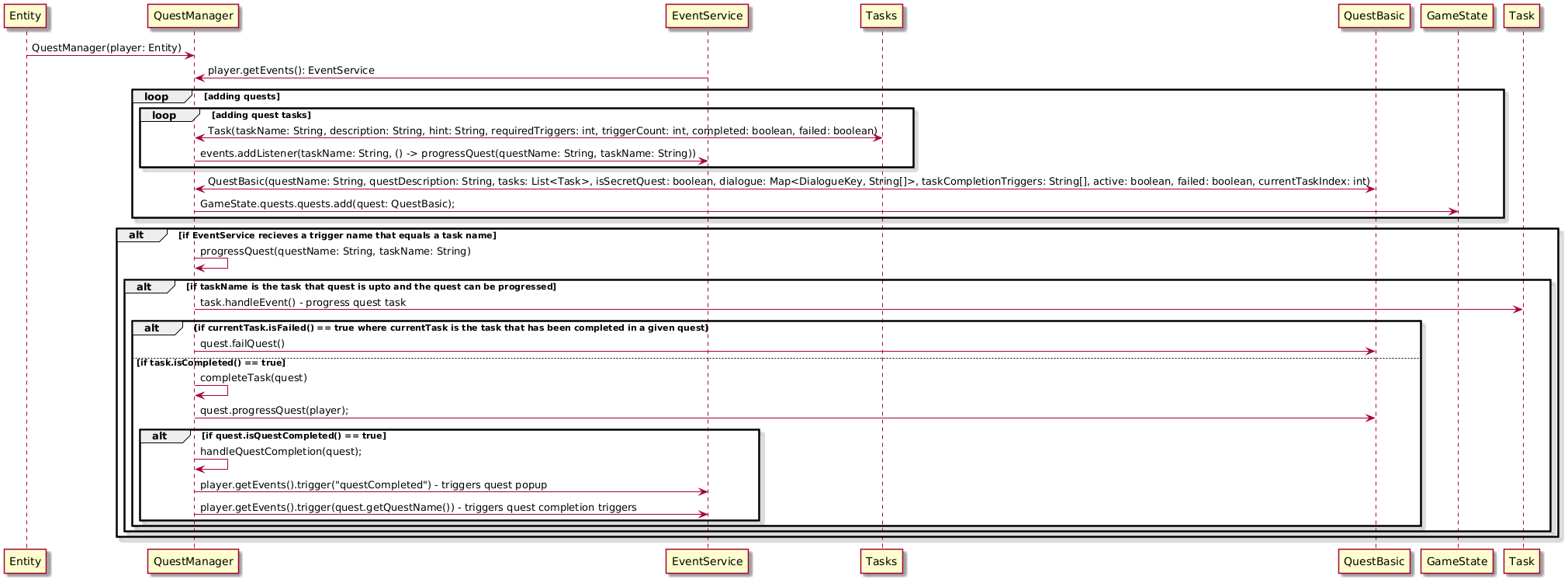
Task: Click the top Tasks participant box
Action: point(881,16)
